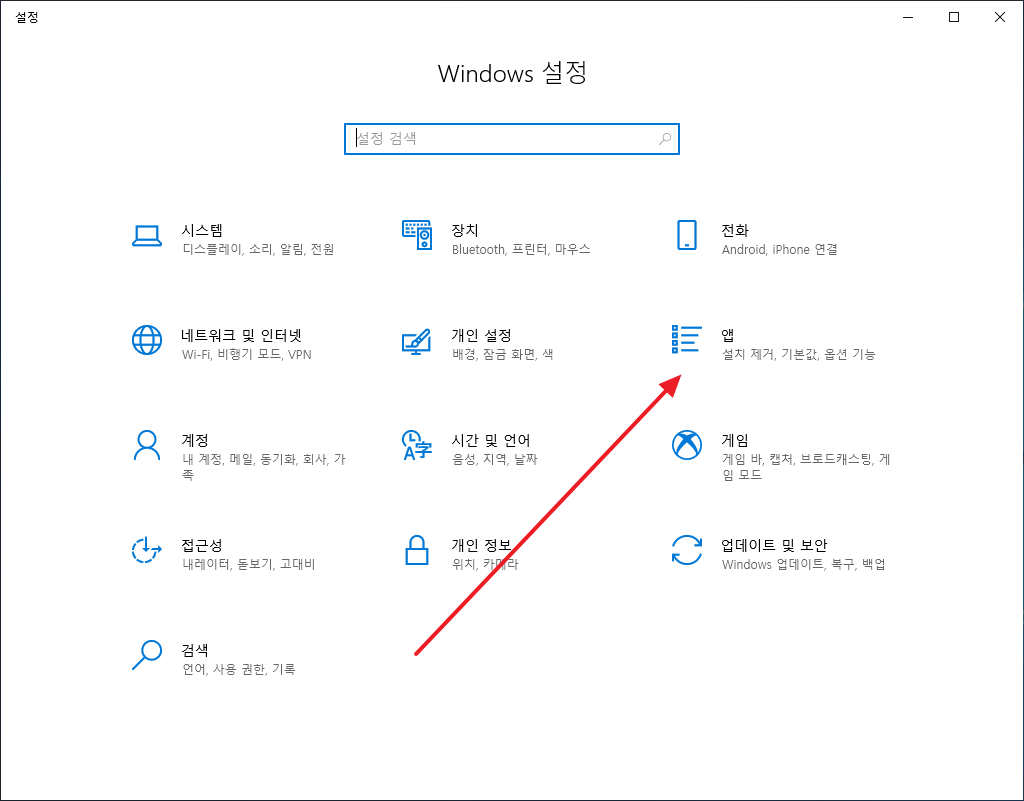Click the 시스템 title link
The image size is (1024, 801).
pyautogui.click(x=202, y=230)
